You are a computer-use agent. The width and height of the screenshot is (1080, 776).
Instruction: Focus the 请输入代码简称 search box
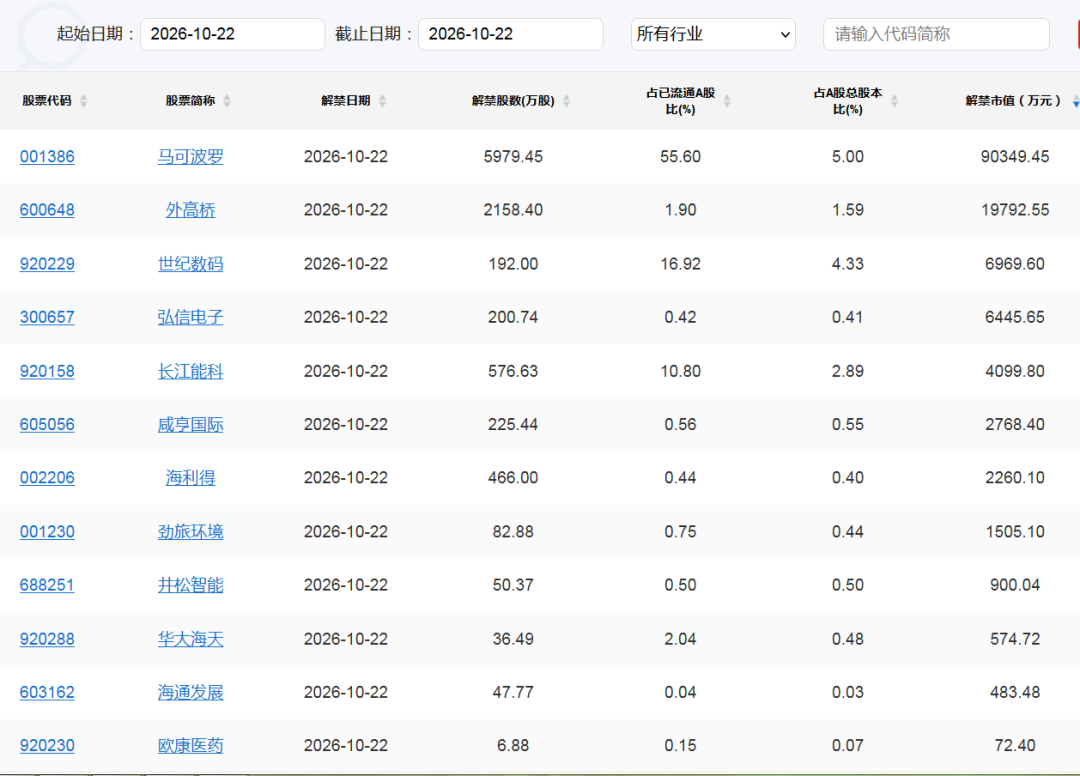point(936,34)
